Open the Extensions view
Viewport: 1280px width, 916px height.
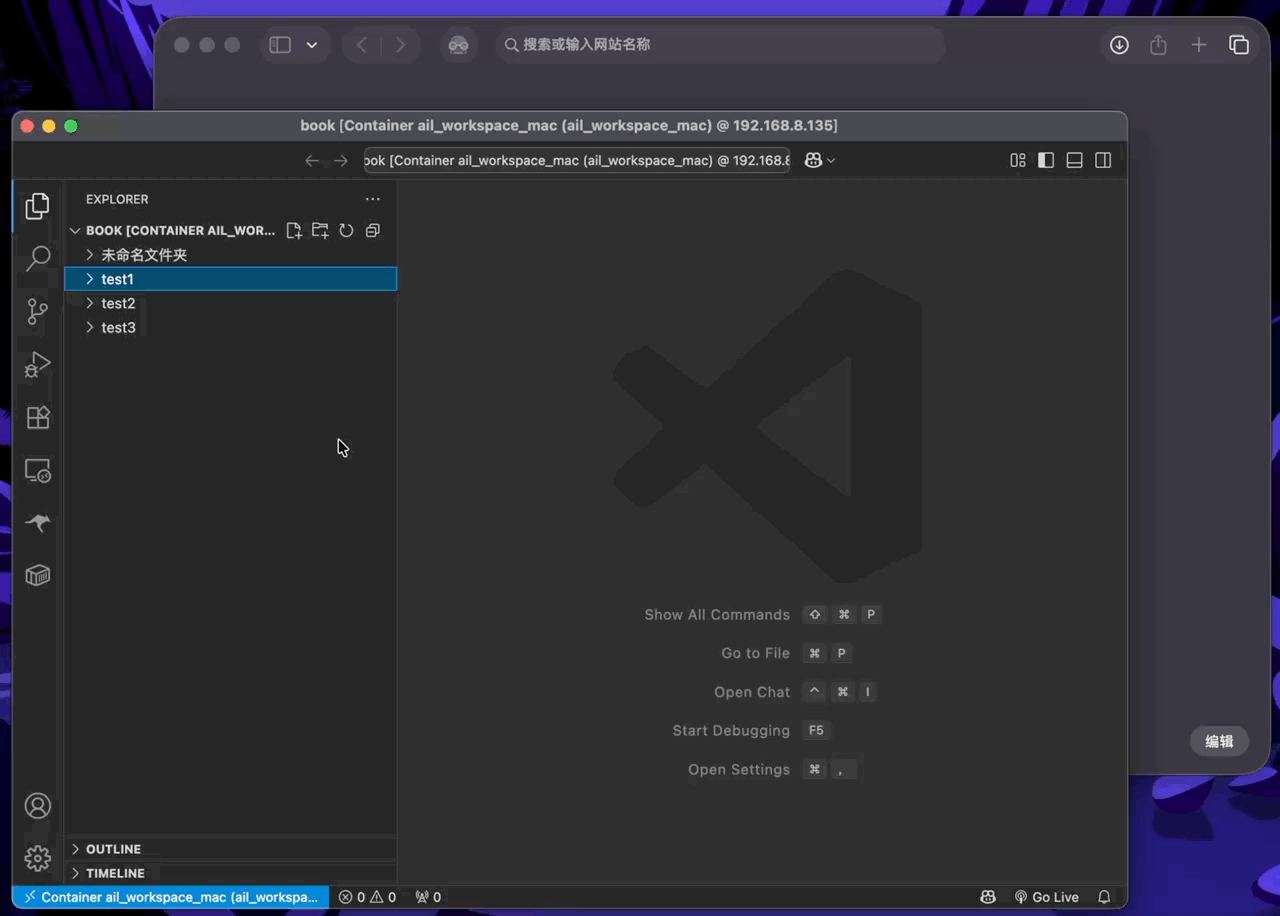(38, 417)
